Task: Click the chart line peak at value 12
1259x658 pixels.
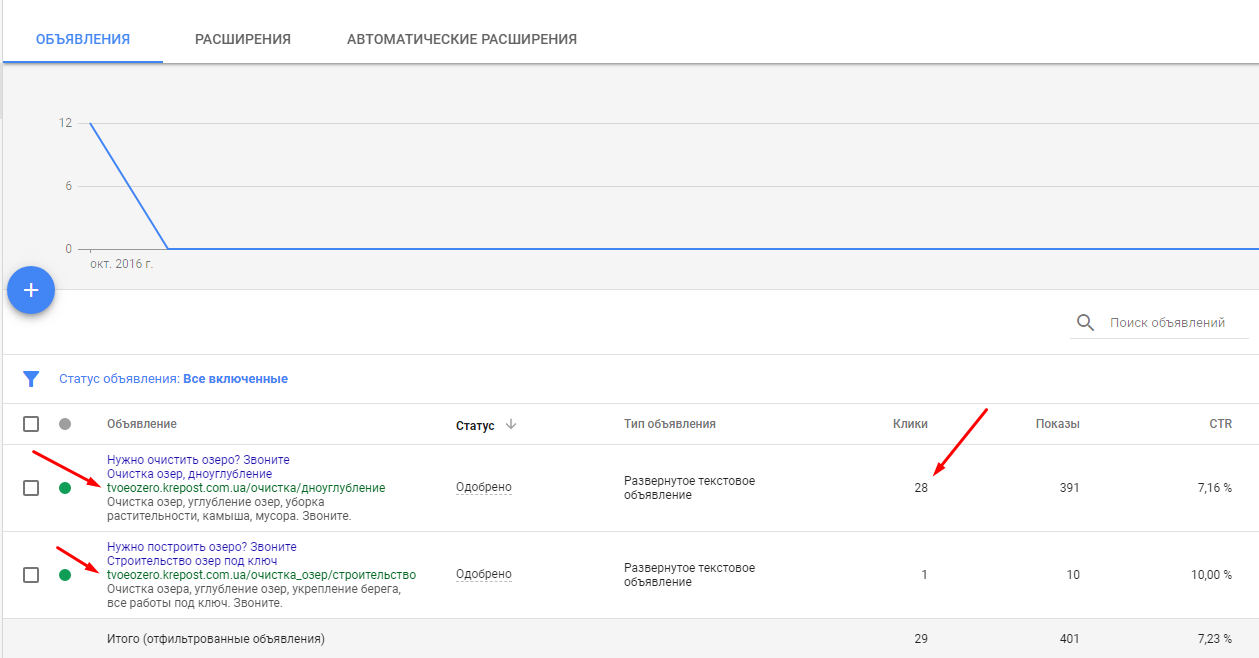Action: 90,124
